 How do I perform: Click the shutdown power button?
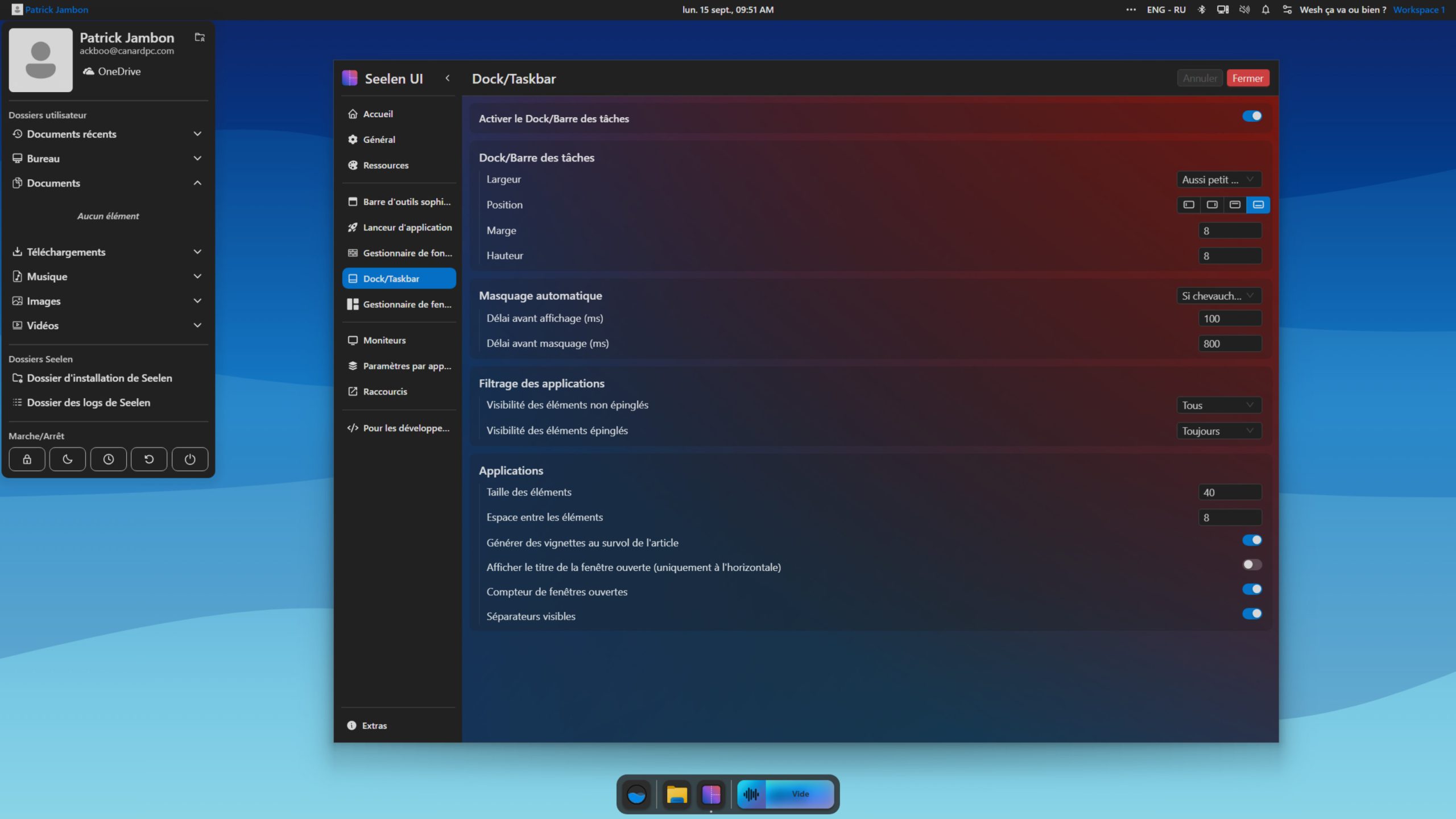pos(190,459)
